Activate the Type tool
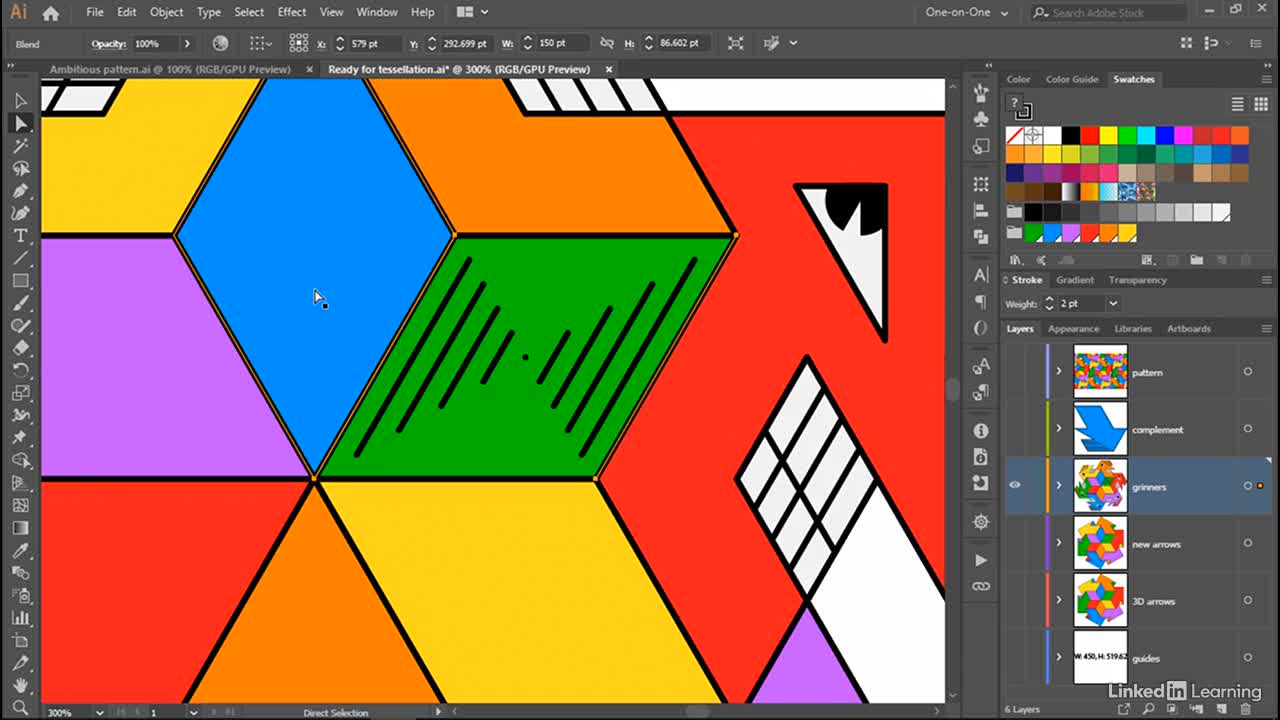The width and height of the screenshot is (1280, 720). click(x=20, y=236)
